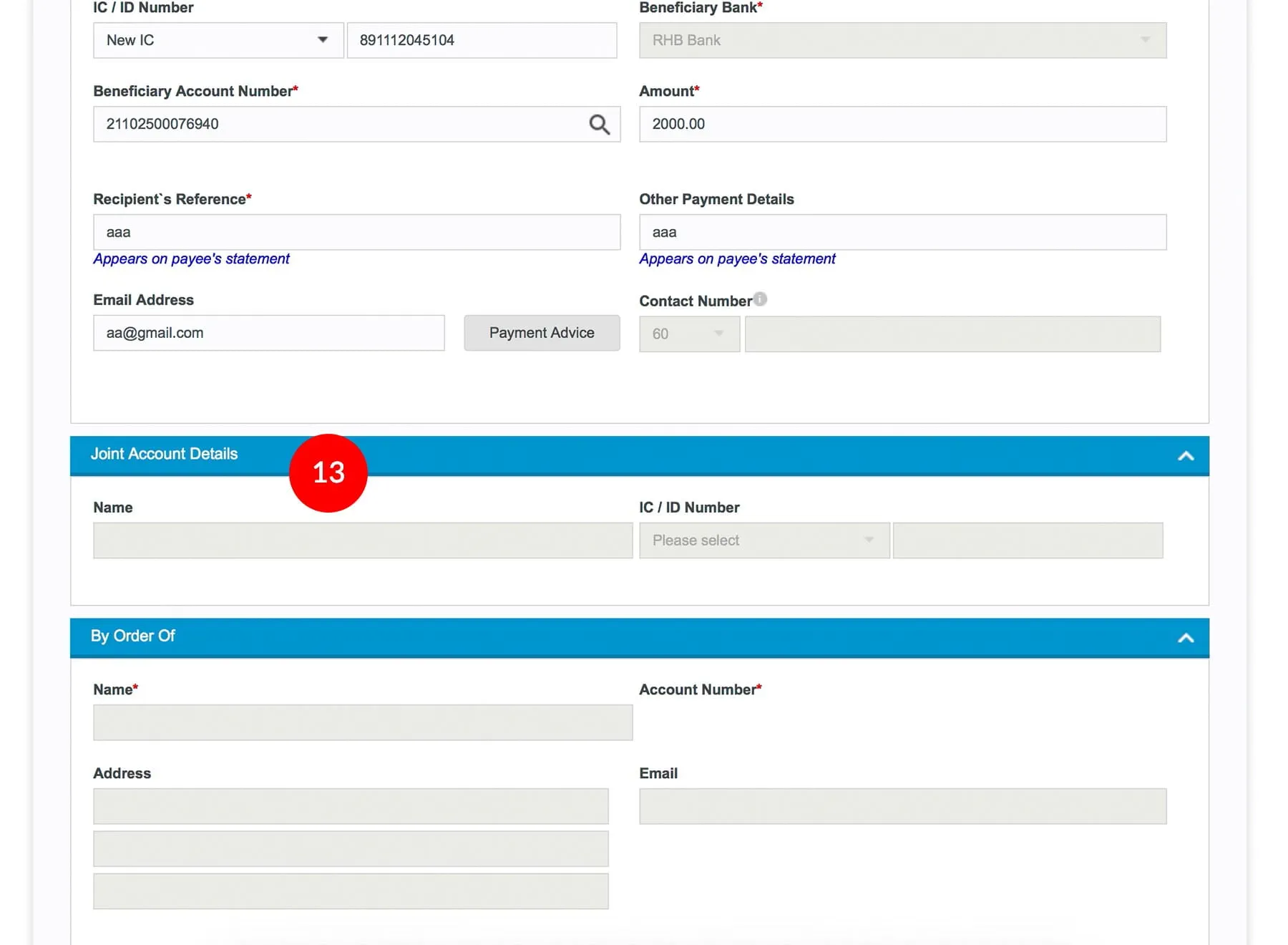Click the IC number field showing 891112045104

[481, 40]
